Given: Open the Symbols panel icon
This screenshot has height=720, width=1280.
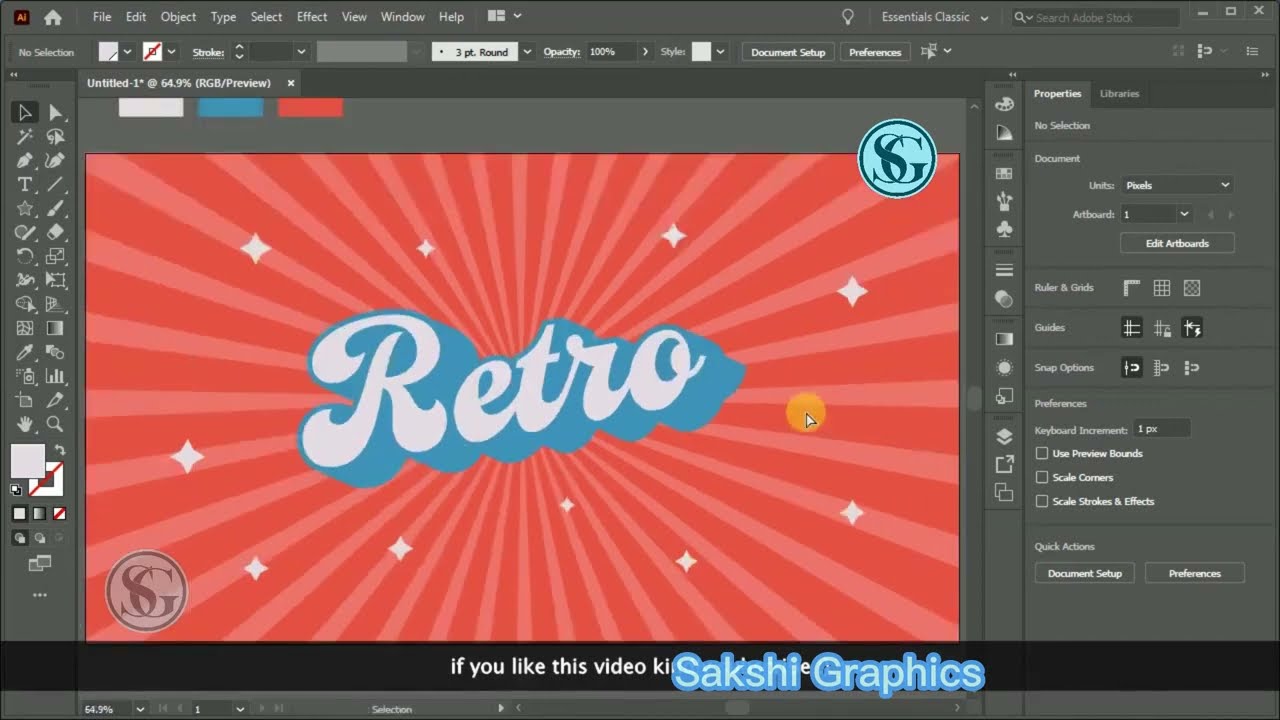Looking at the screenshot, I should pos(1004,229).
